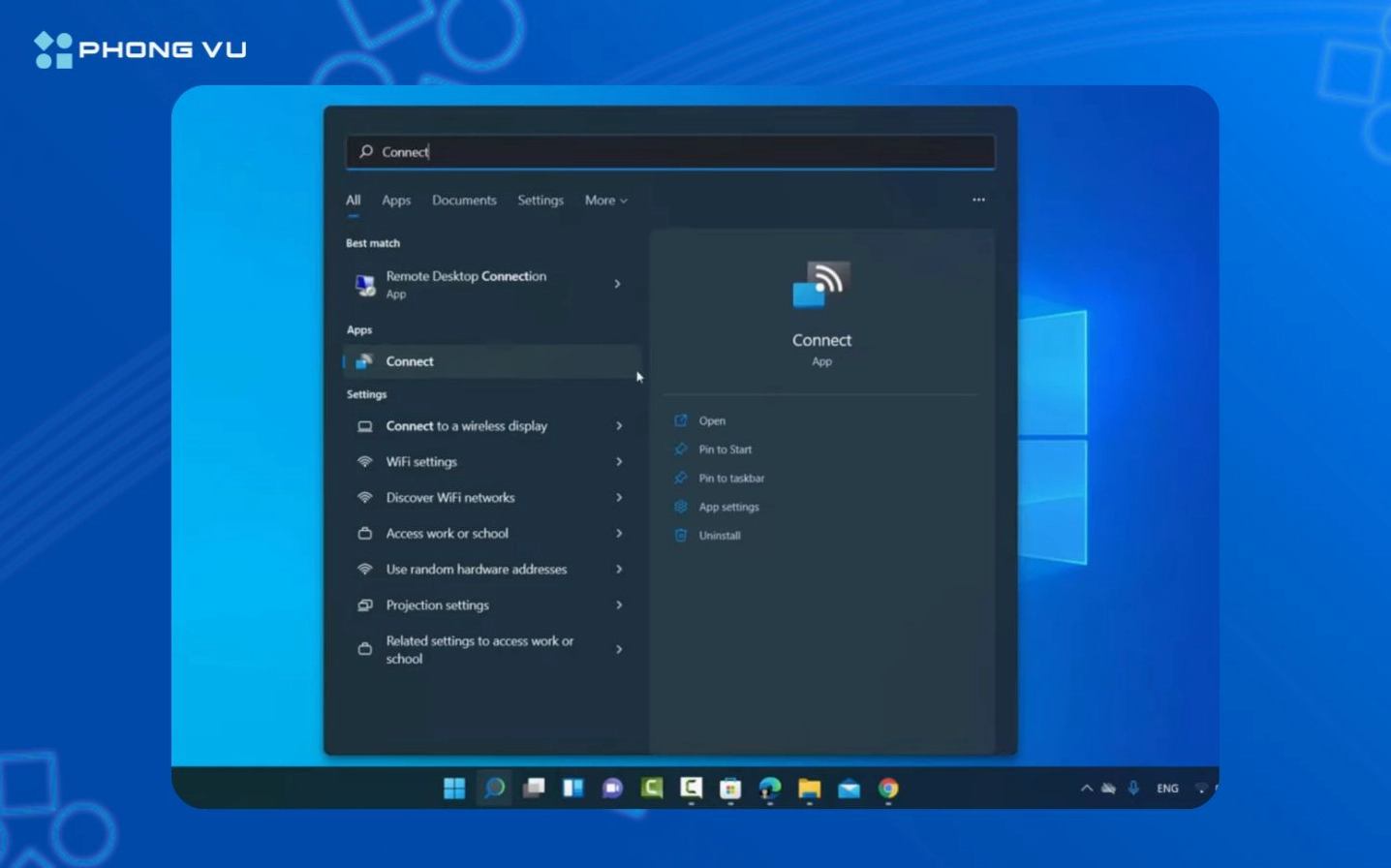Switch to the Apps search tab
The image size is (1391, 868).
tap(396, 201)
